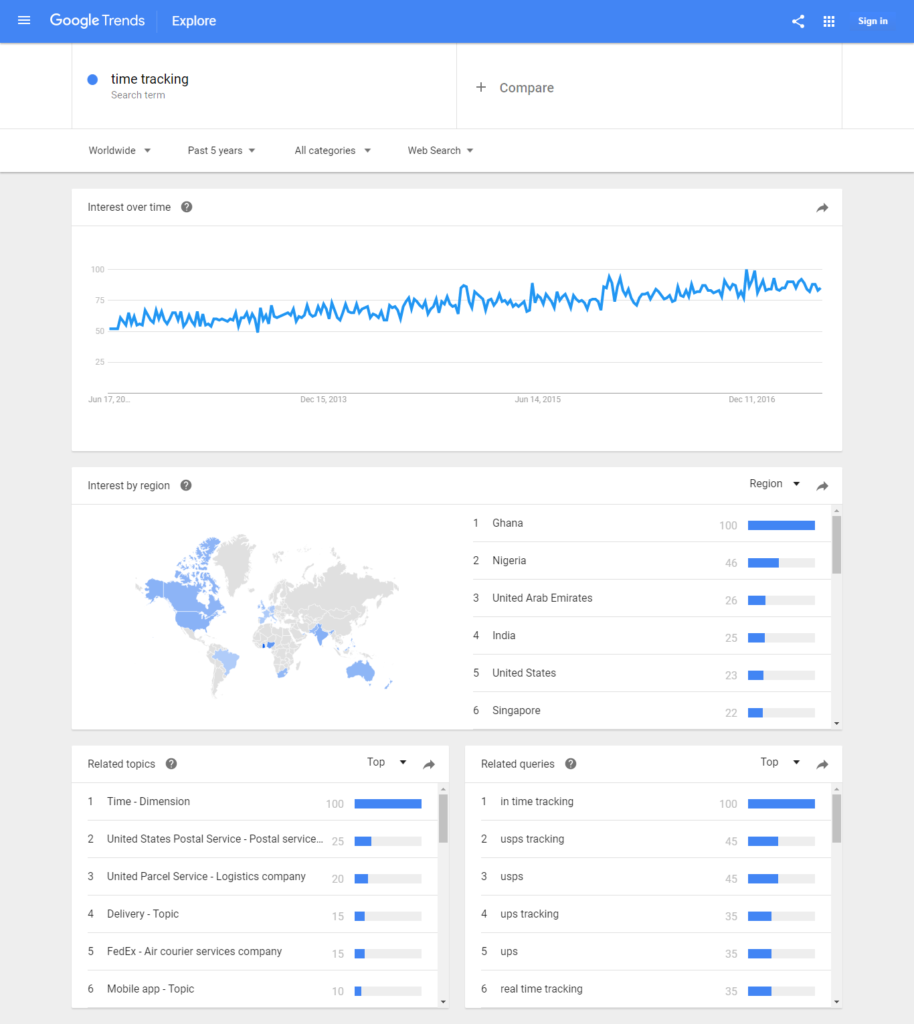This screenshot has height=1024, width=914.
Task: Open the Region dropdown in Interest by region
Action: pyautogui.click(x=774, y=483)
